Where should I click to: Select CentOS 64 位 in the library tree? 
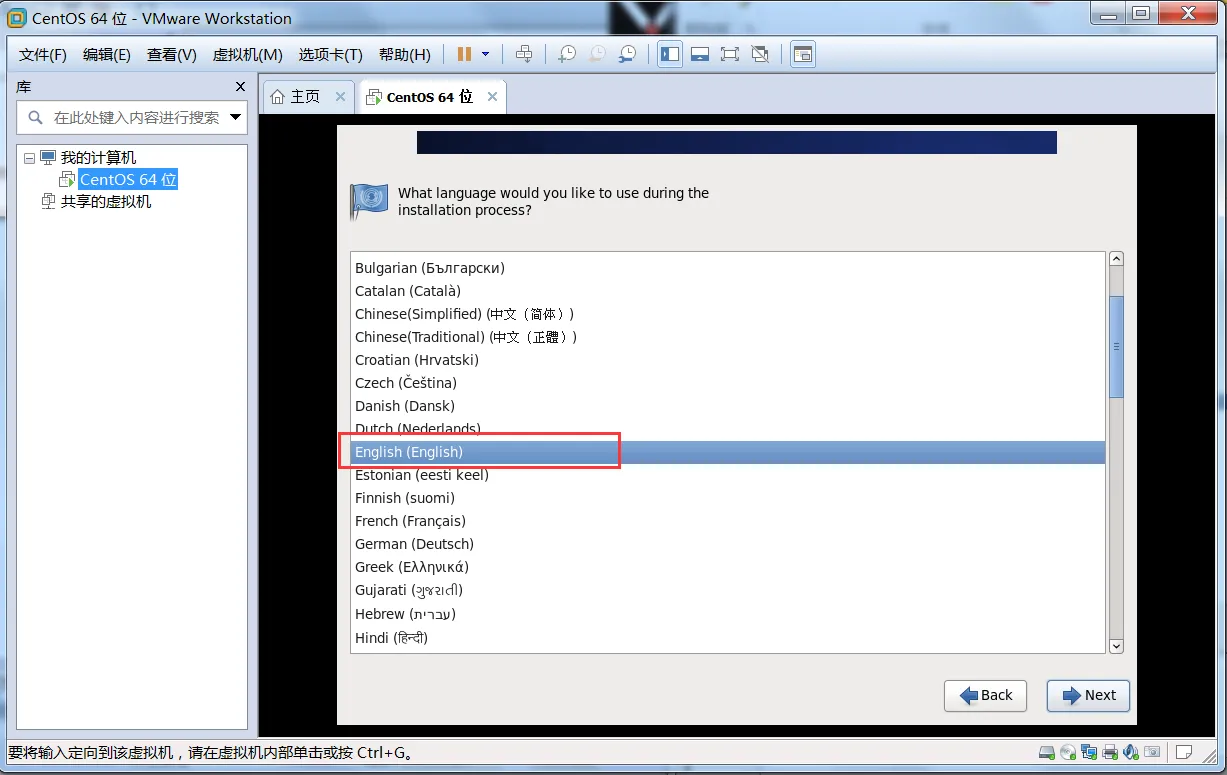tap(128, 180)
